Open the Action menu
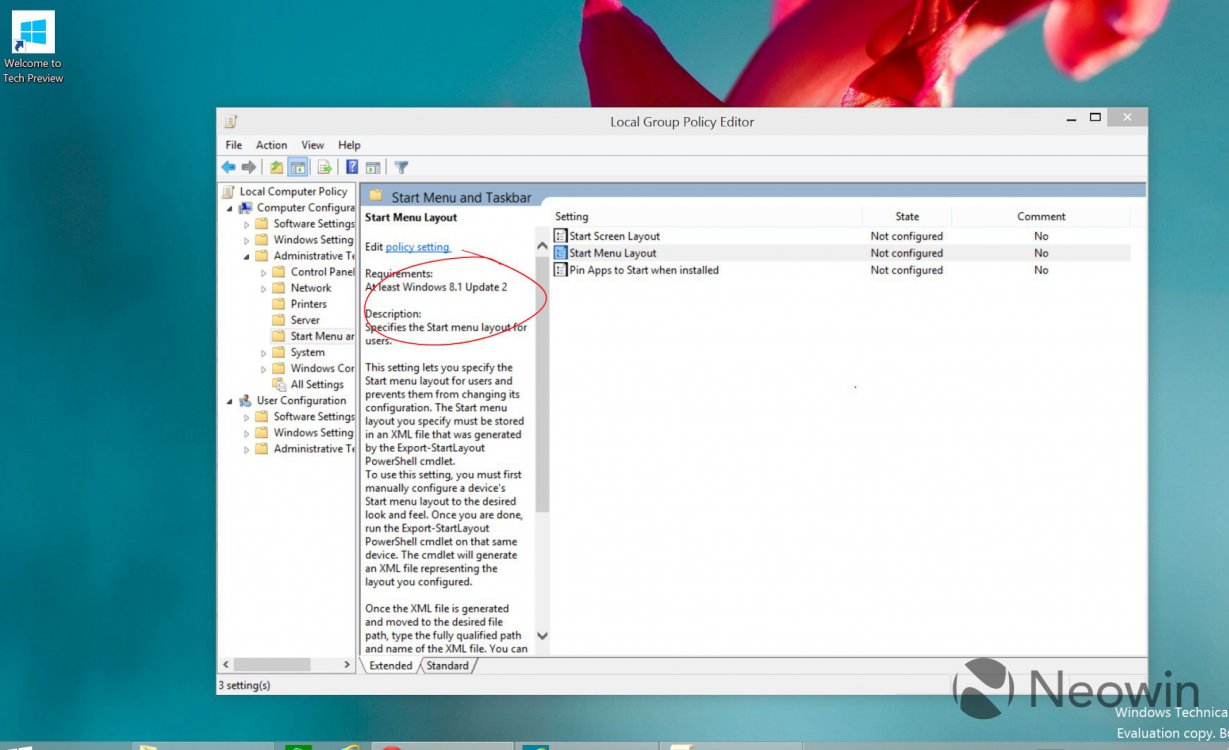This screenshot has width=1229, height=750. tap(271, 145)
